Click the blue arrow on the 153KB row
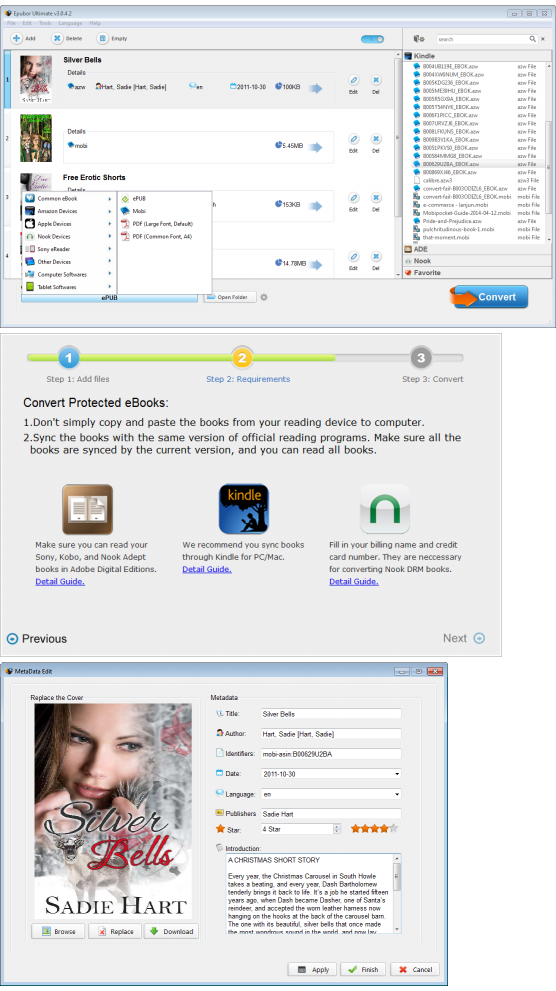 pos(315,205)
